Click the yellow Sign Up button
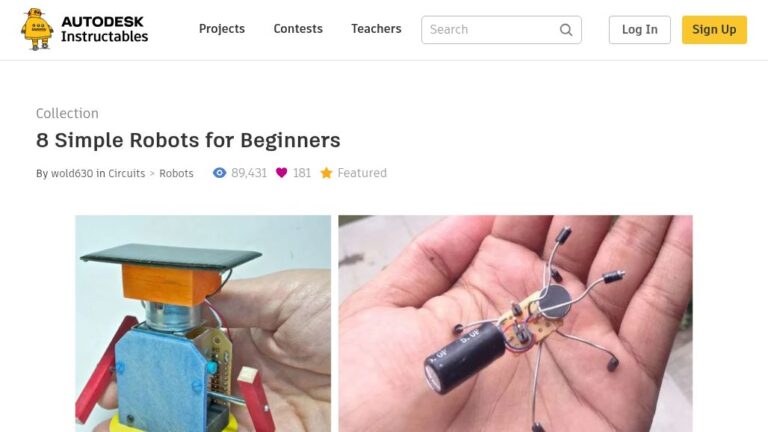Screen dimensions: 768x432 coord(714,30)
